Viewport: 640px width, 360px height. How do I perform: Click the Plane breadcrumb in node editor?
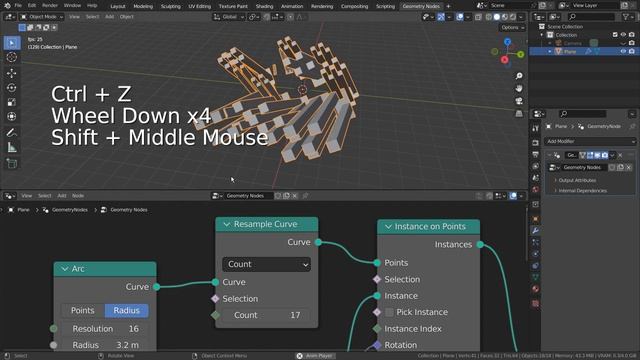[23, 210]
